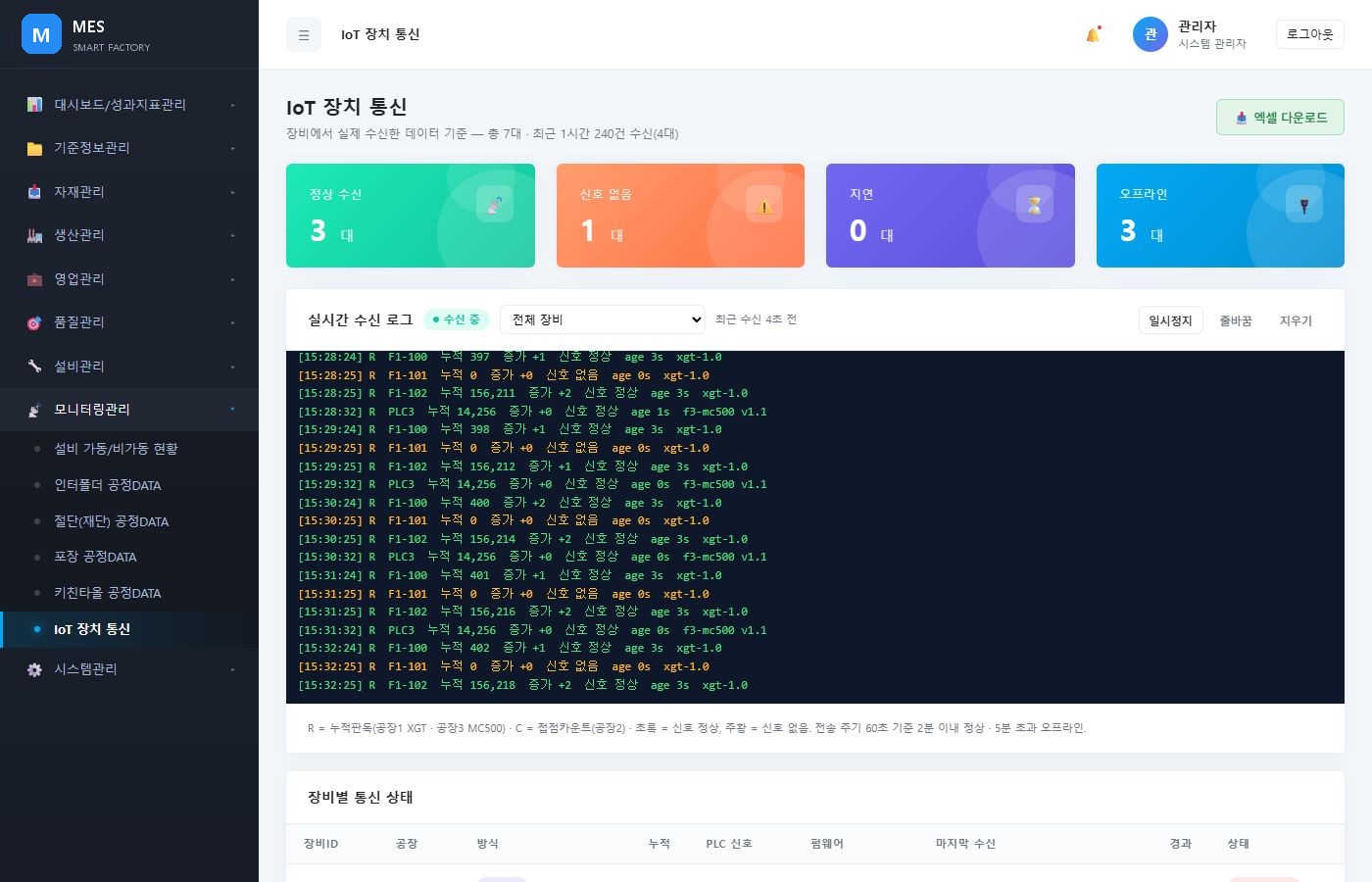Click the 품질관리 target icon
Image resolution: width=1372 pixels, height=882 pixels.
tap(34, 322)
